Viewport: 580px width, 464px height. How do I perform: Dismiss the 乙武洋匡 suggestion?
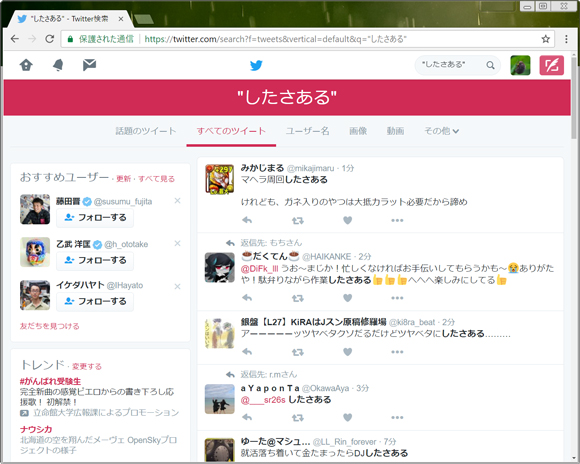pos(177,243)
